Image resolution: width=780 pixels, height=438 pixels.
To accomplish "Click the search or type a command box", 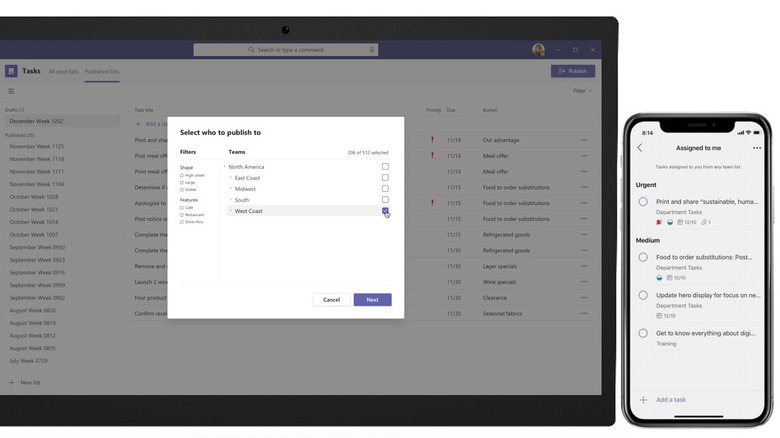I will 285,50.
